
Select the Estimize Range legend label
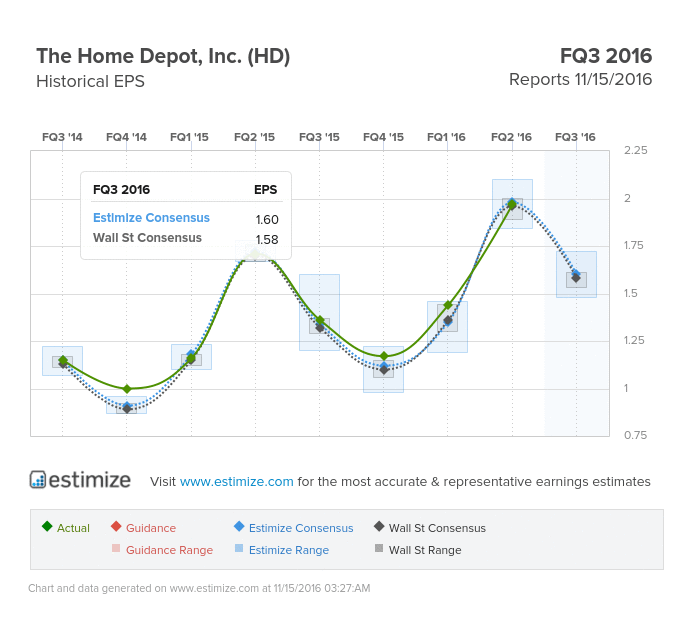click(x=289, y=550)
